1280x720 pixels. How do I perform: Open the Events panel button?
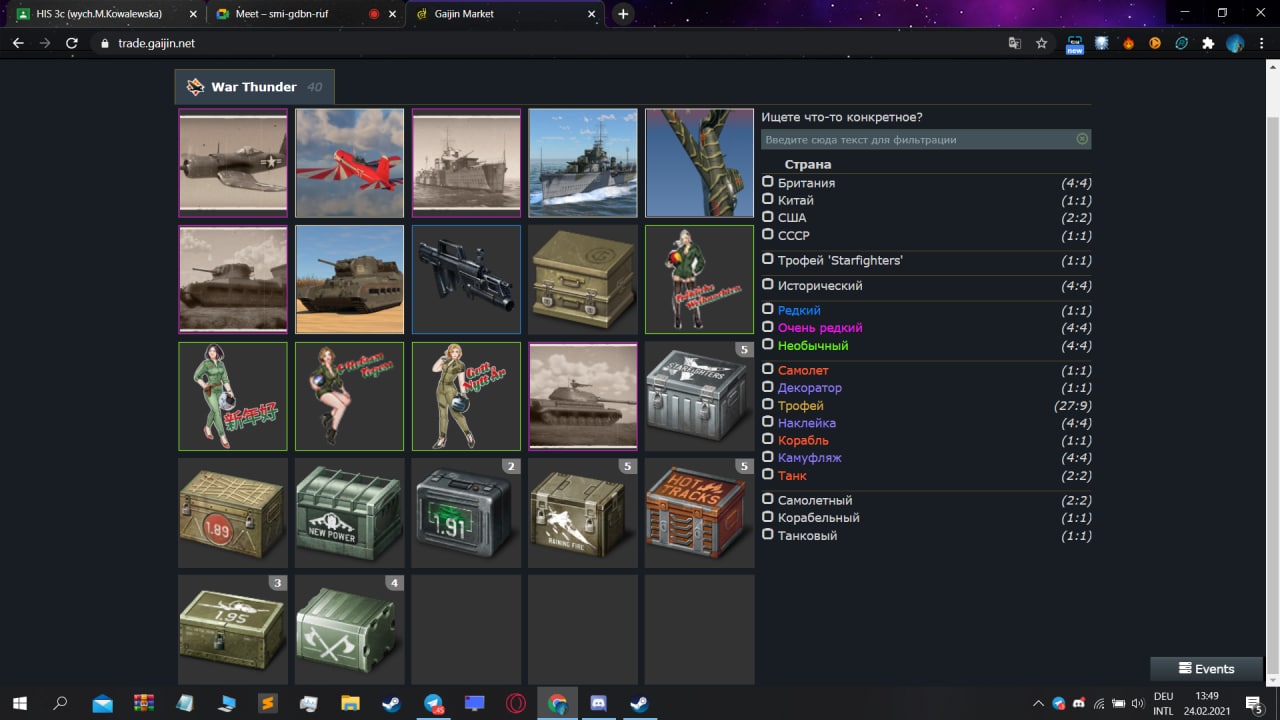point(1206,669)
